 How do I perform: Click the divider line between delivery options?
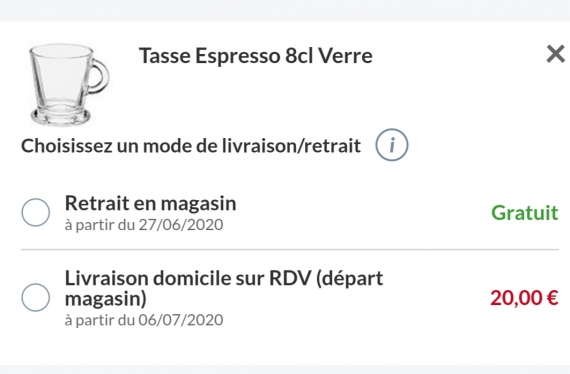pos(290,250)
